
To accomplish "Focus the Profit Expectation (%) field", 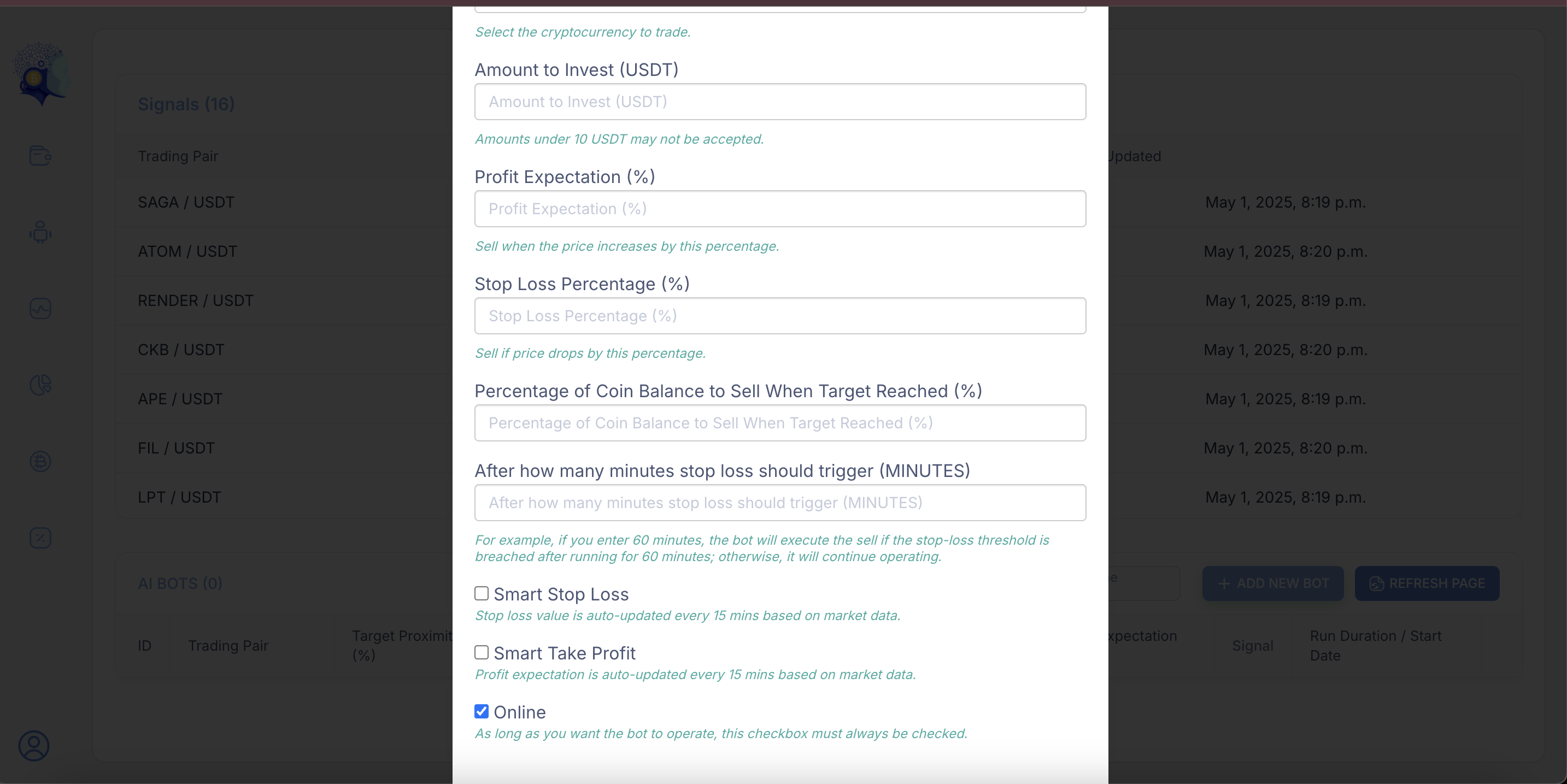I will pyautogui.click(x=780, y=209).
